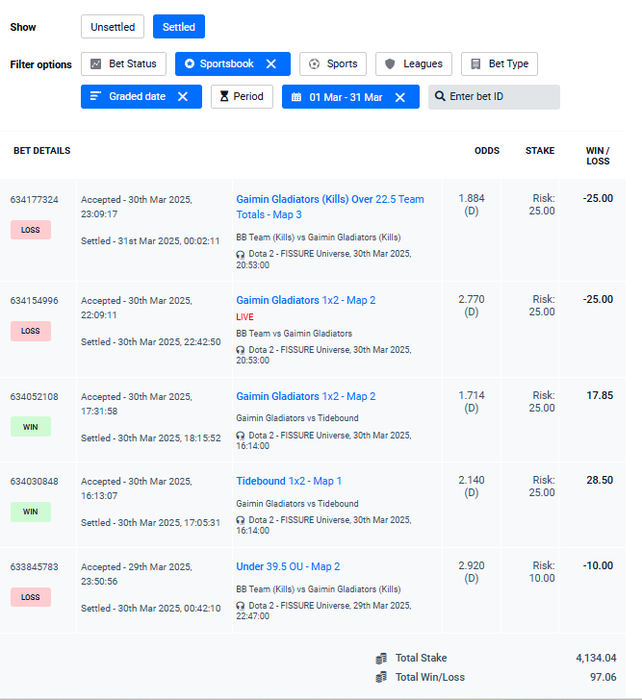Open the Leagues filter dropdown
Screen dimensions: 642x700
coord(414,64)
